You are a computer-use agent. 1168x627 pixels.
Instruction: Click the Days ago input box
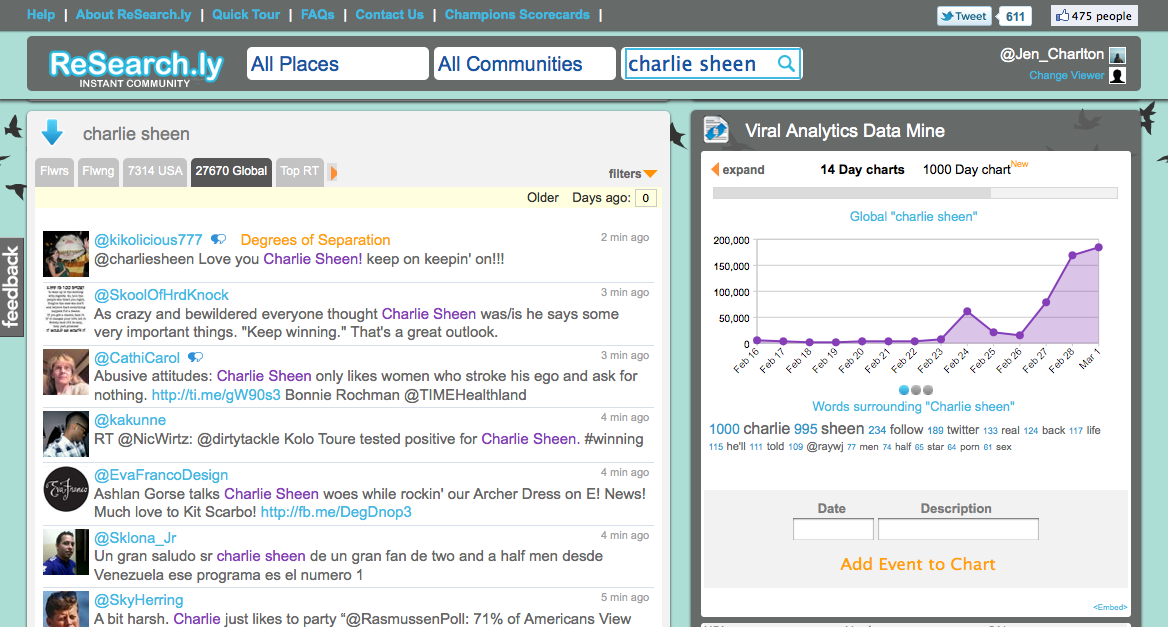pos(645,198)
